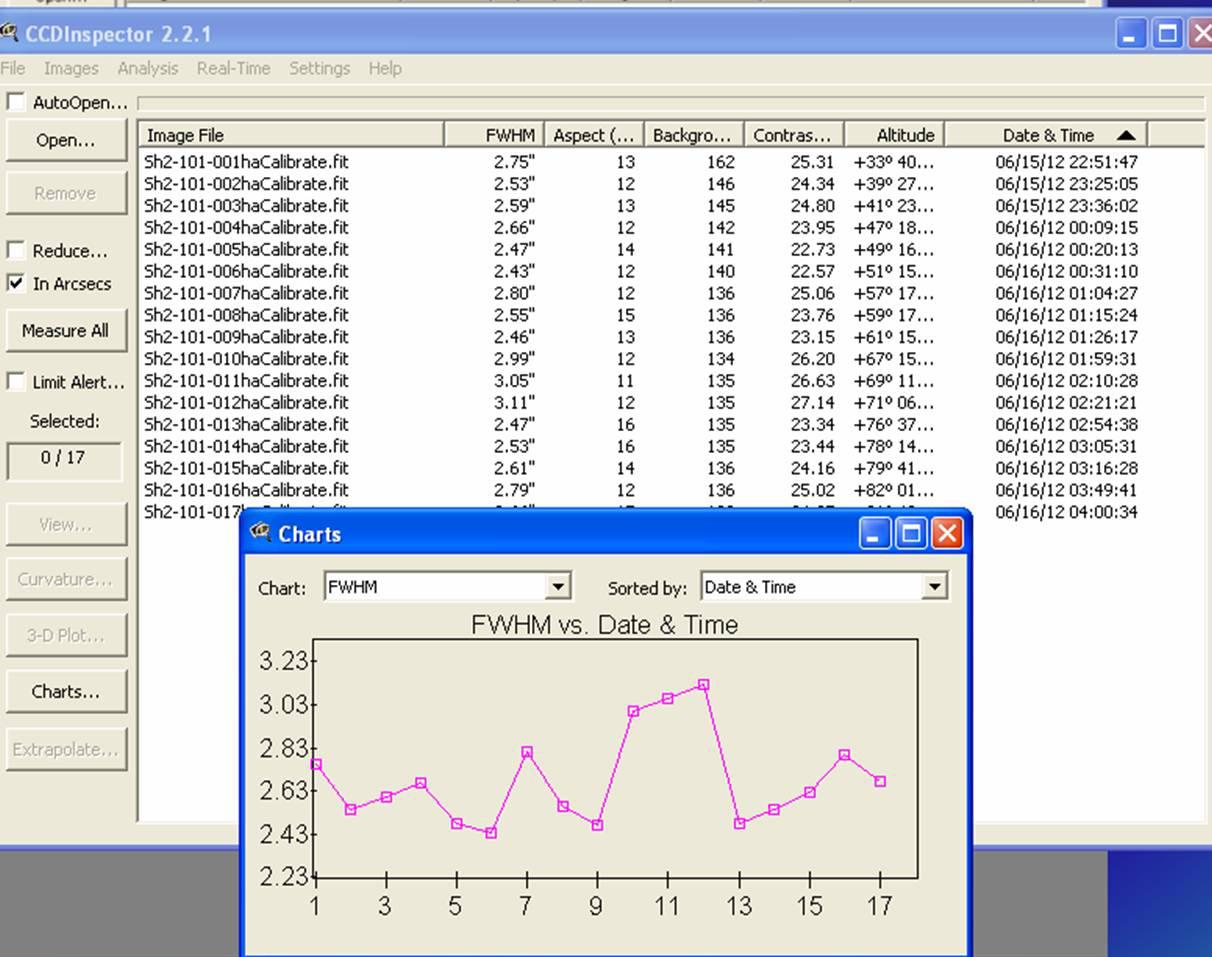Sort by the Image File column header

(291, 135)
